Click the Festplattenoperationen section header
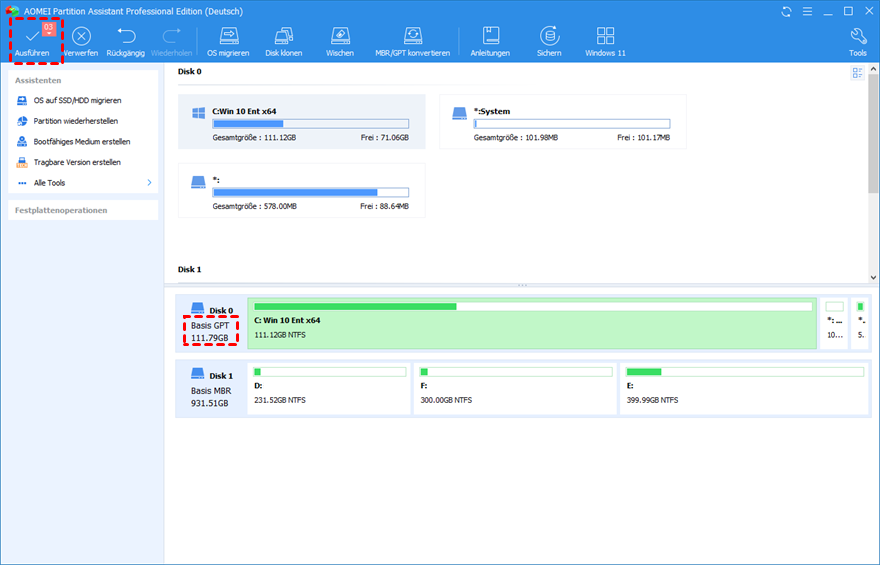This screenshot has width=880, height=565. click(61, 210)
